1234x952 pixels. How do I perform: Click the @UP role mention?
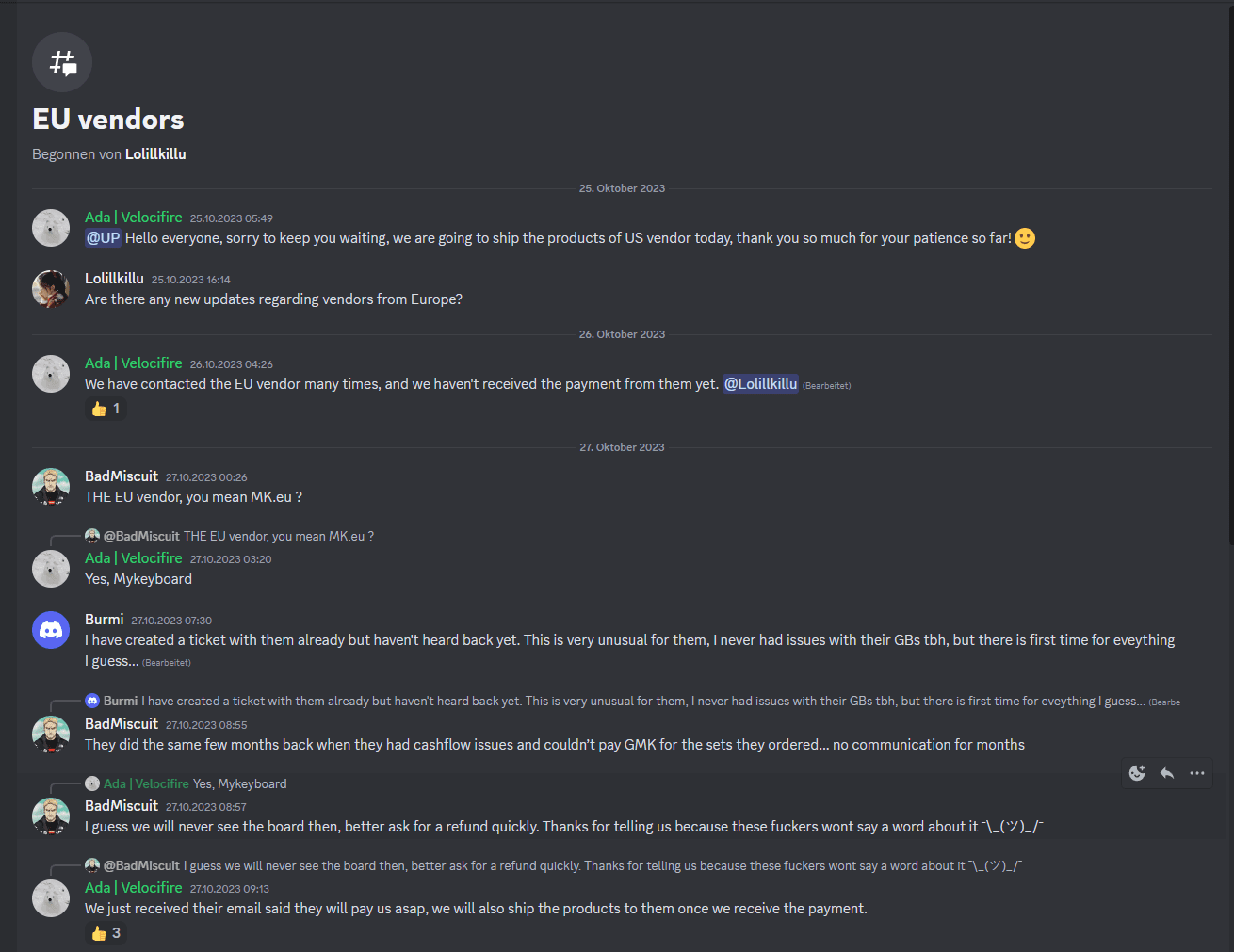104,238
